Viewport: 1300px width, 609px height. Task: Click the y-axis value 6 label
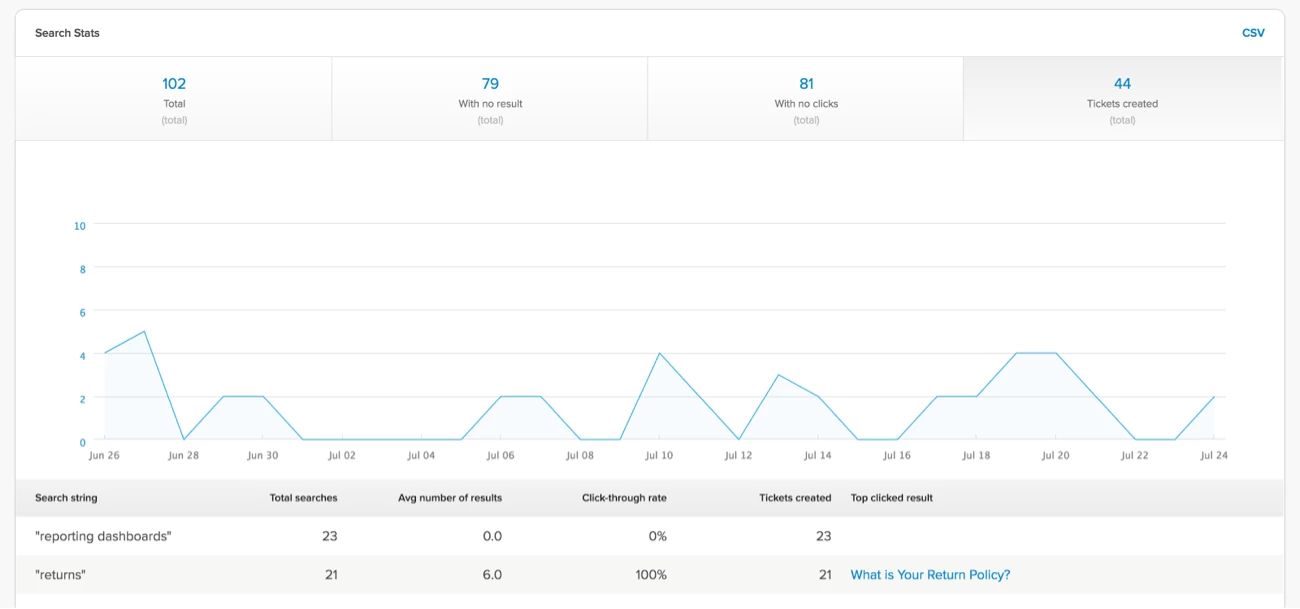click(x=83, y=313)
